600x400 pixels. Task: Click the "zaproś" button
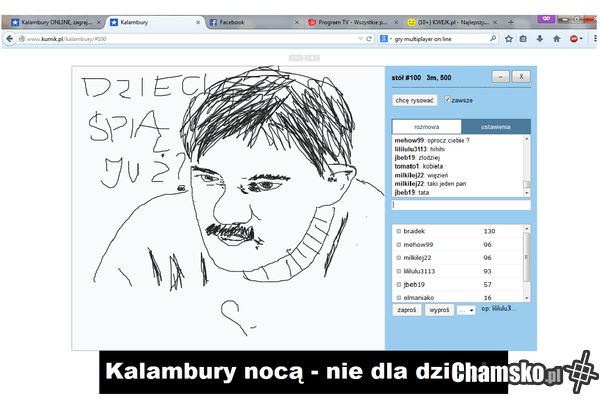(406, 310)
